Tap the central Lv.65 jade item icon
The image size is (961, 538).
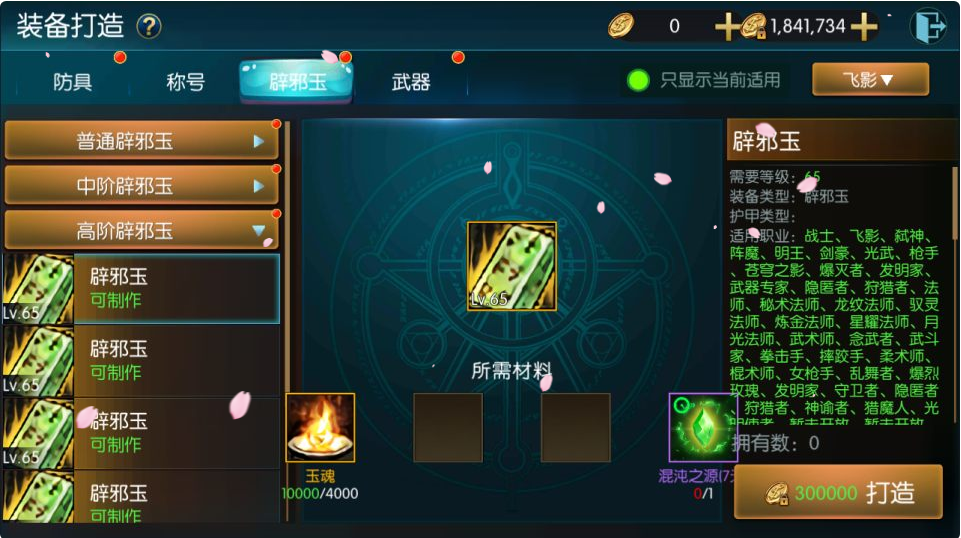coord(512,267)
